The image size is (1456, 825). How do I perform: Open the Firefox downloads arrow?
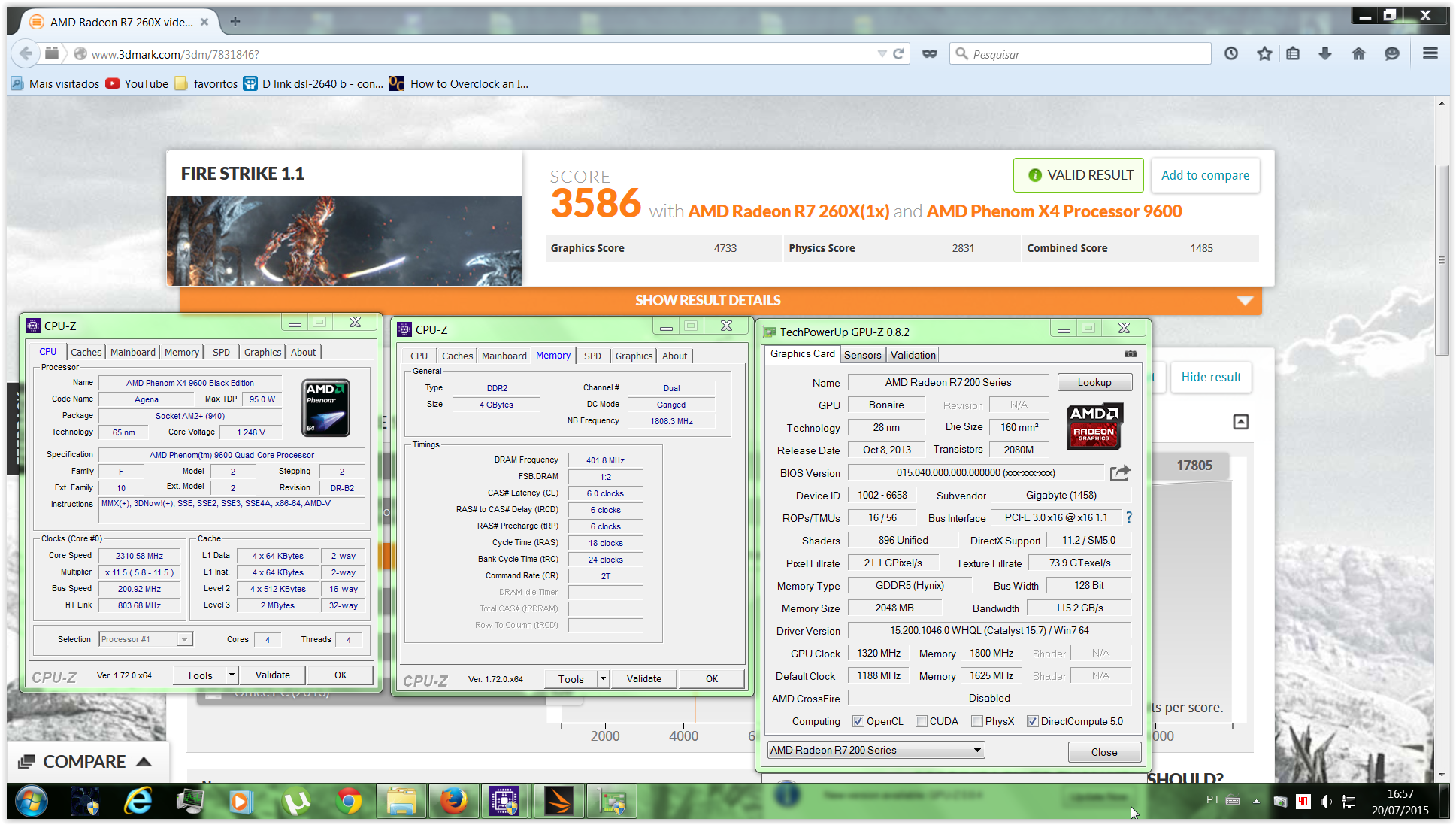click(x=1325, y=54)
